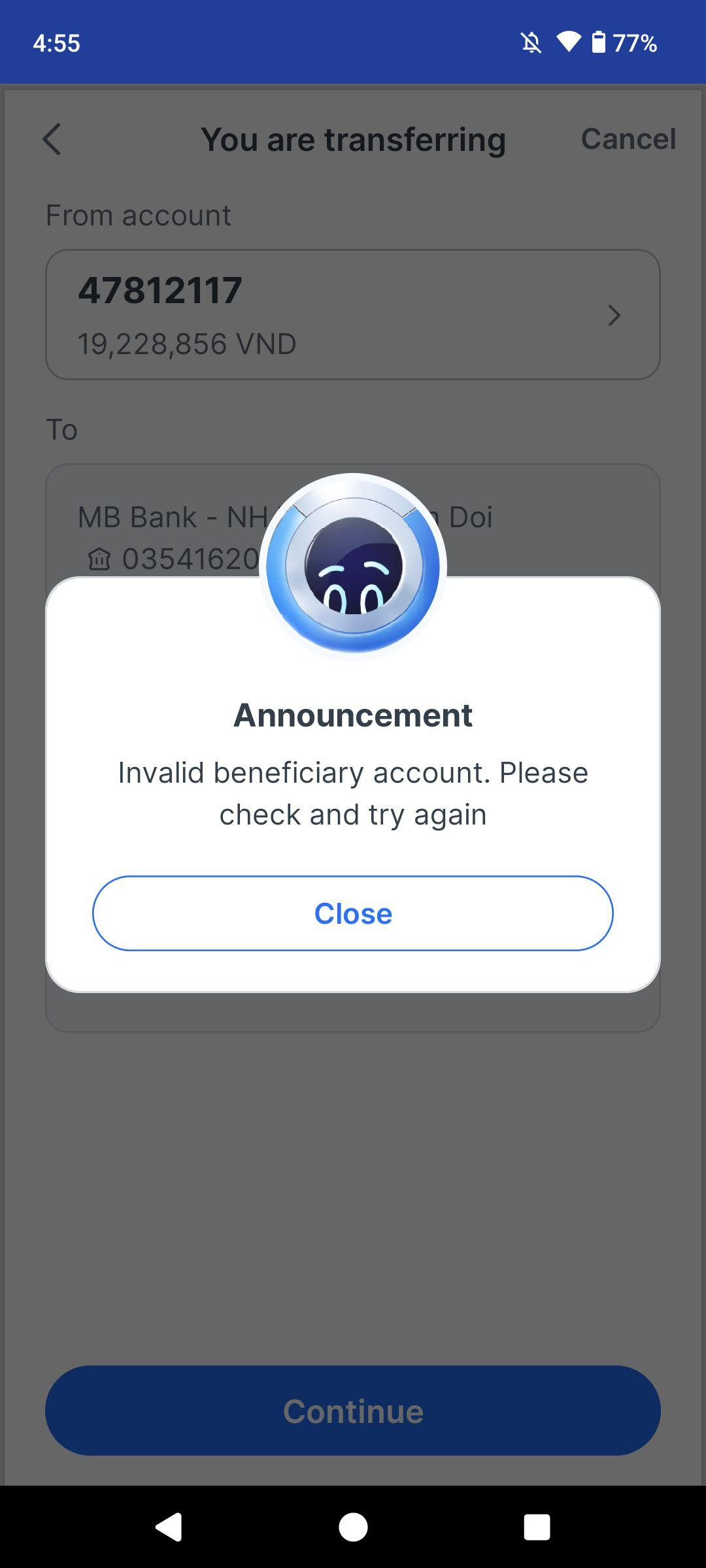Tap Android back navigation triangle
Viewport: 706px width, 1568px height.
[x=169, y=1527]
